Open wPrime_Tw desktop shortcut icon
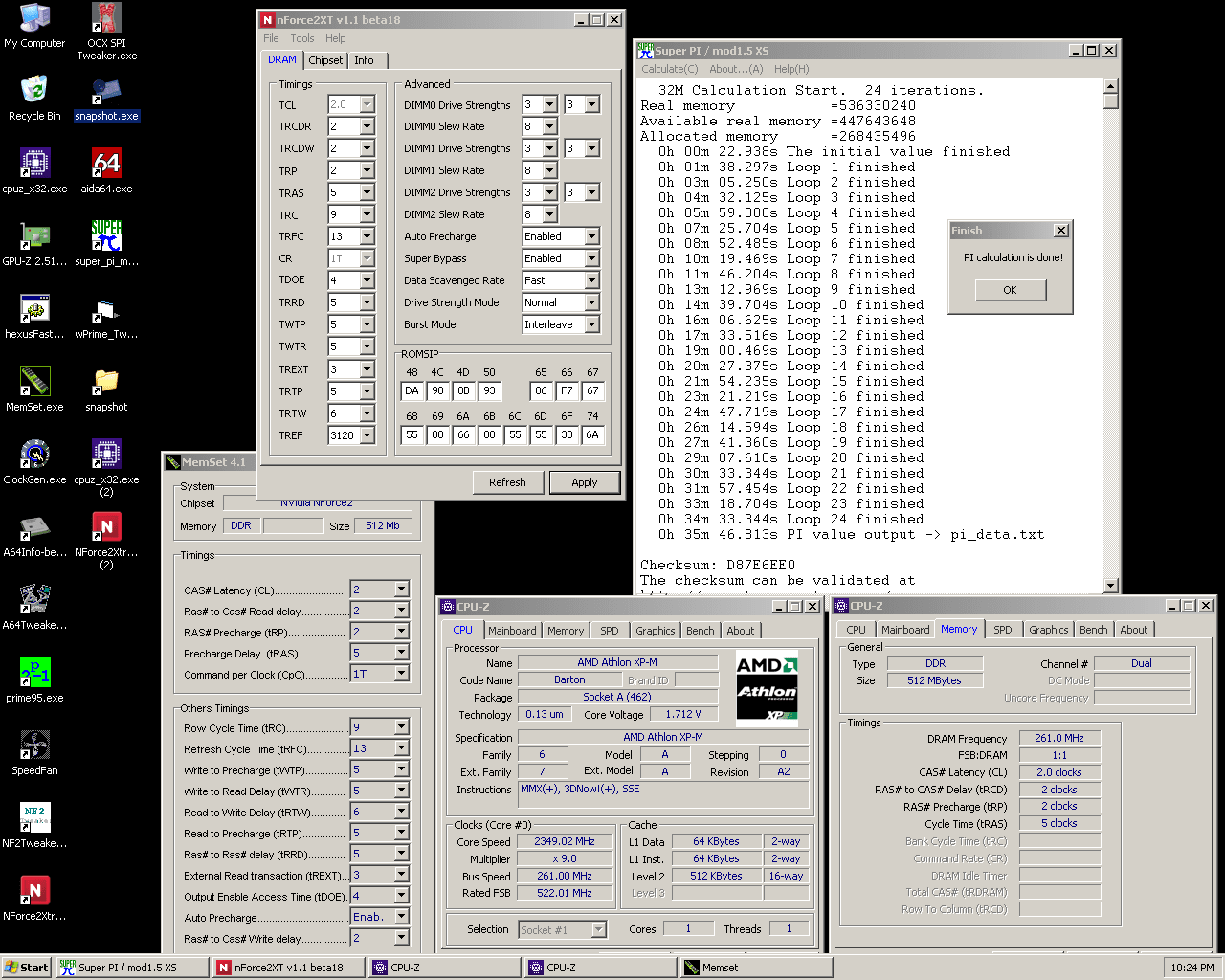Viewport: 1225px width, 980px height. [106, 309]
